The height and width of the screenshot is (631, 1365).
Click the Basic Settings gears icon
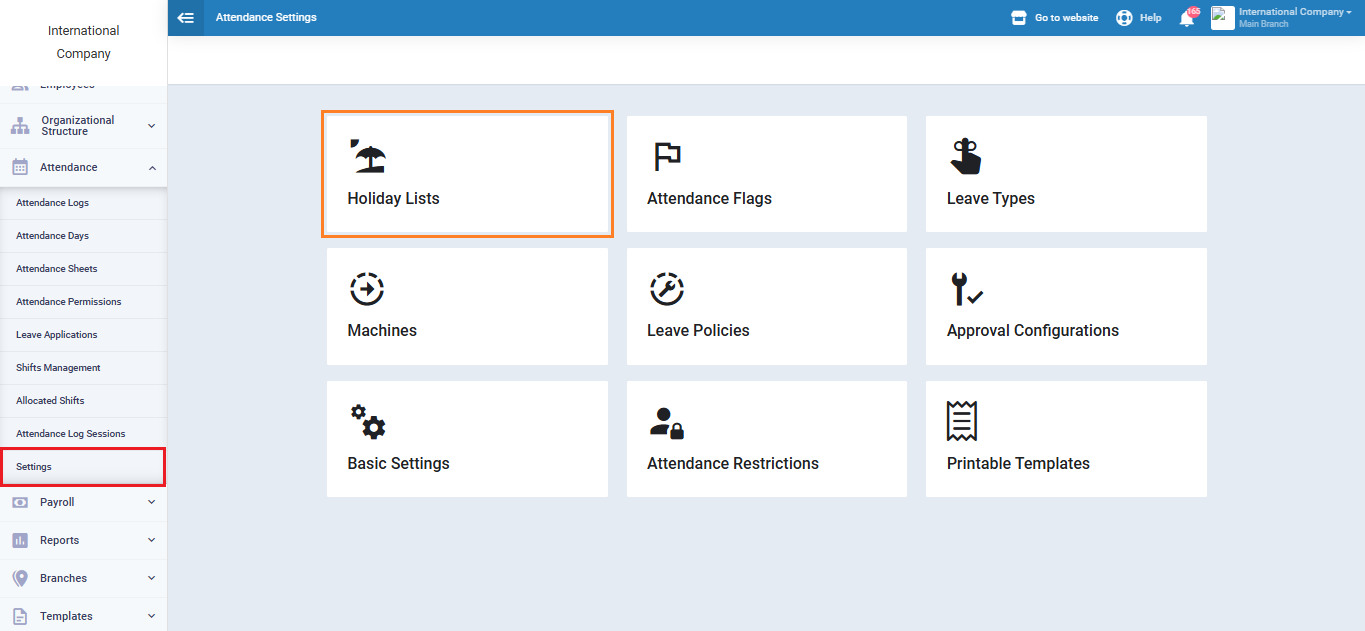point(367,421)
